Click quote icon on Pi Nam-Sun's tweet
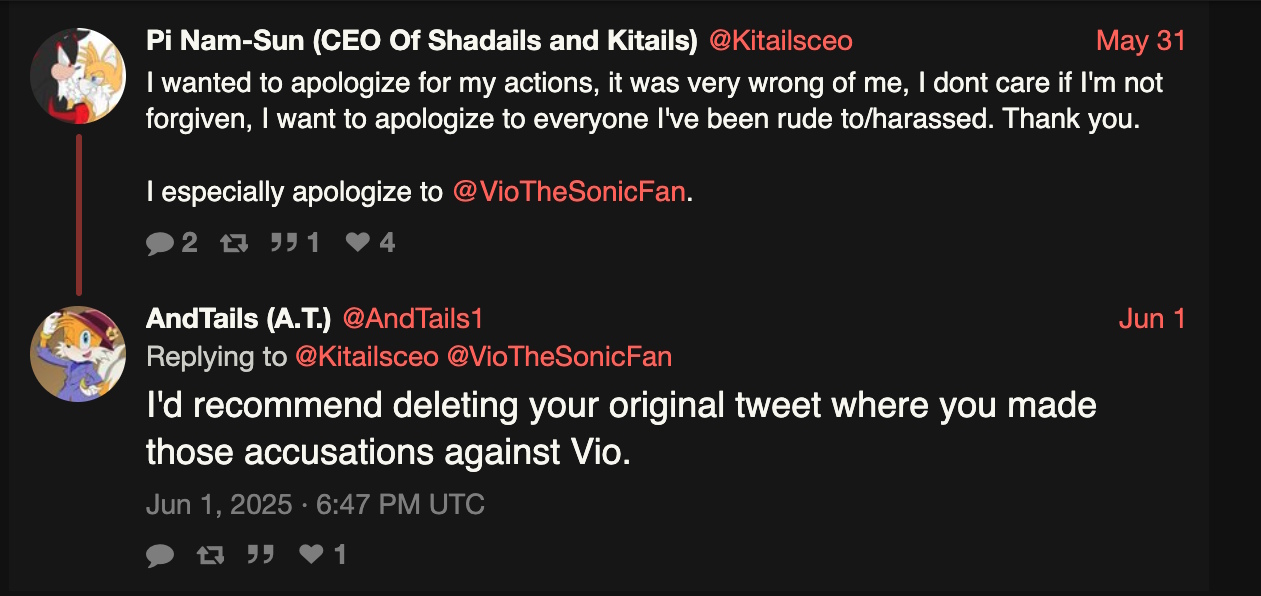1261x596 pixels. coord(284,243)
